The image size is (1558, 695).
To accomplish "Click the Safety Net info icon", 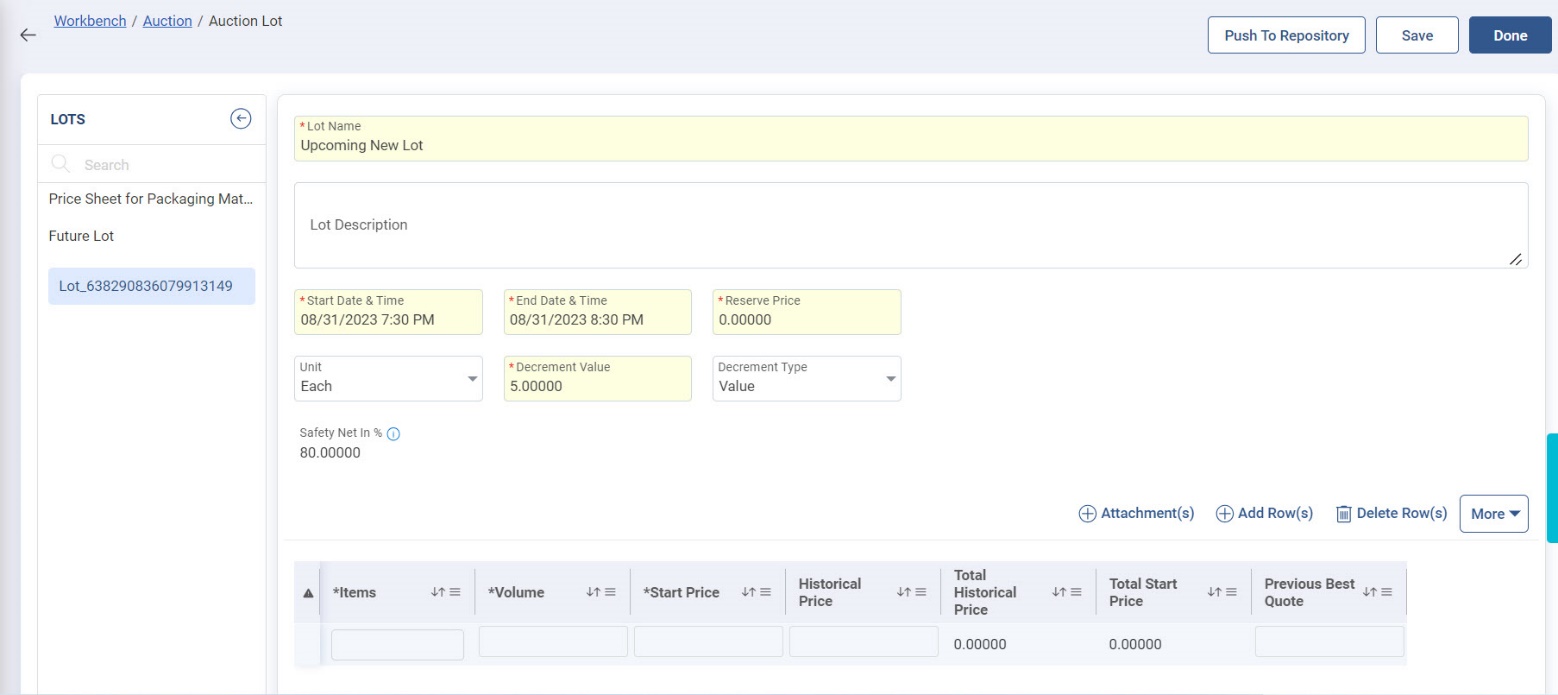I will 393,434.
